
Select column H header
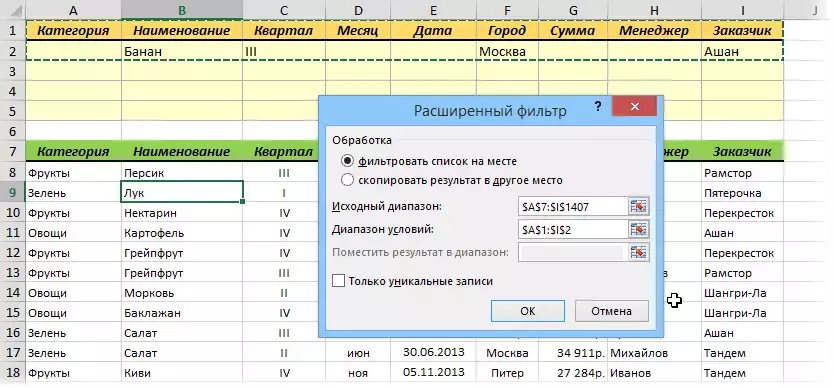coord(654,10)
